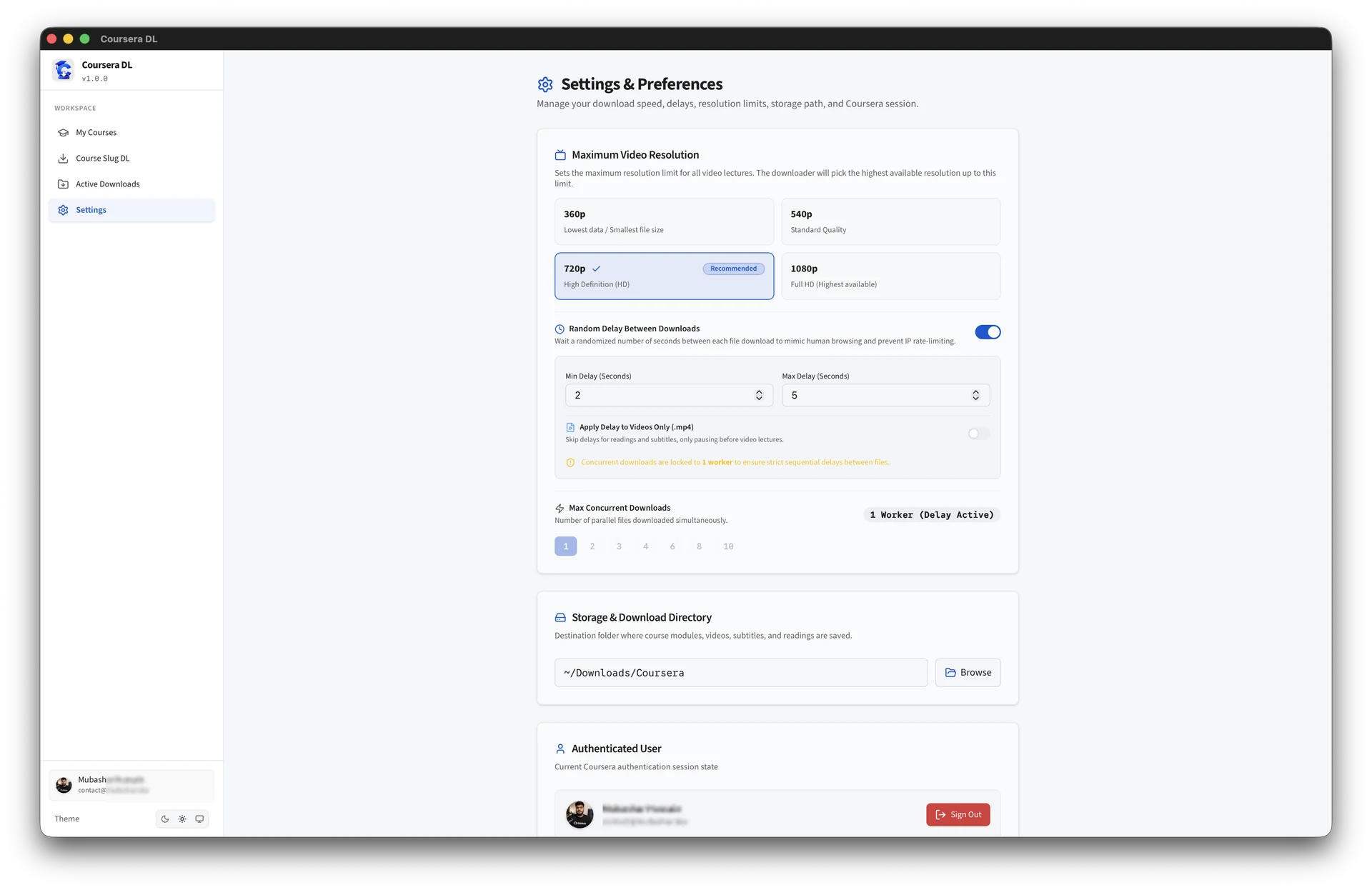Click the Min Delay seconds input field
This screenshot has height=890, width=1372.
[x=669, y=396]
